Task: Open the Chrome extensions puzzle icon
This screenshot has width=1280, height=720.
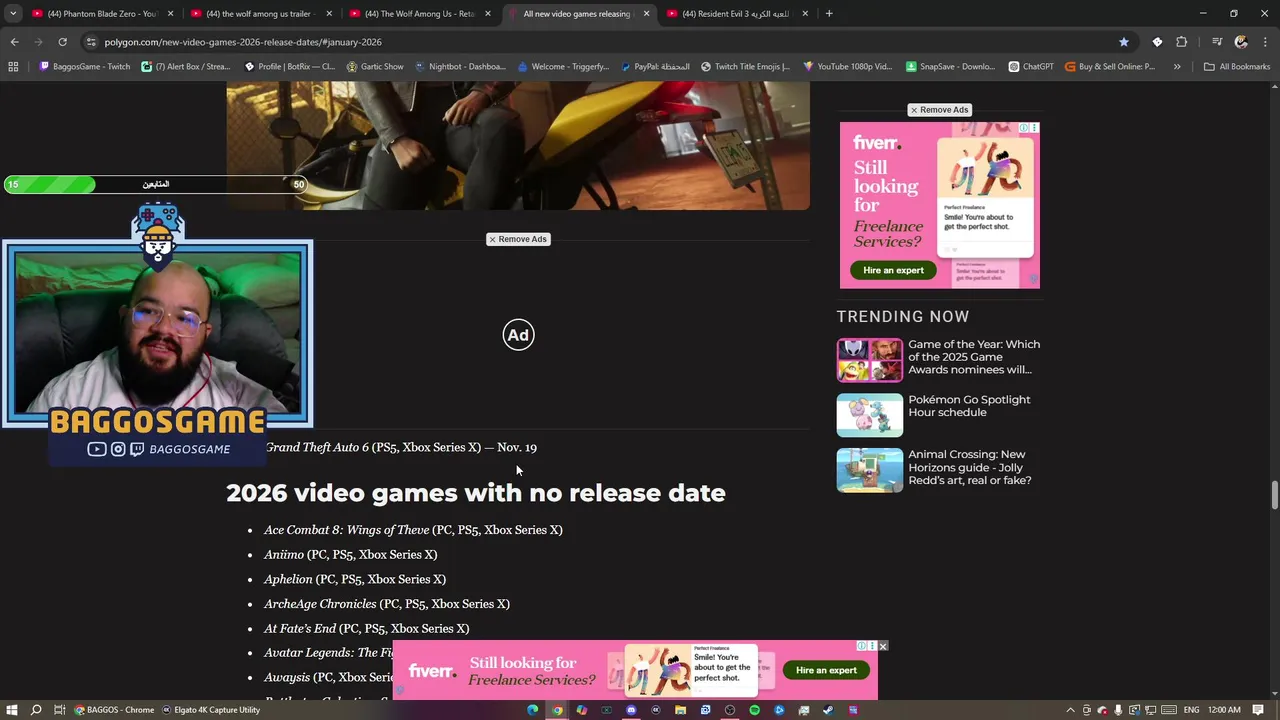Action: tap(1182, 42)
